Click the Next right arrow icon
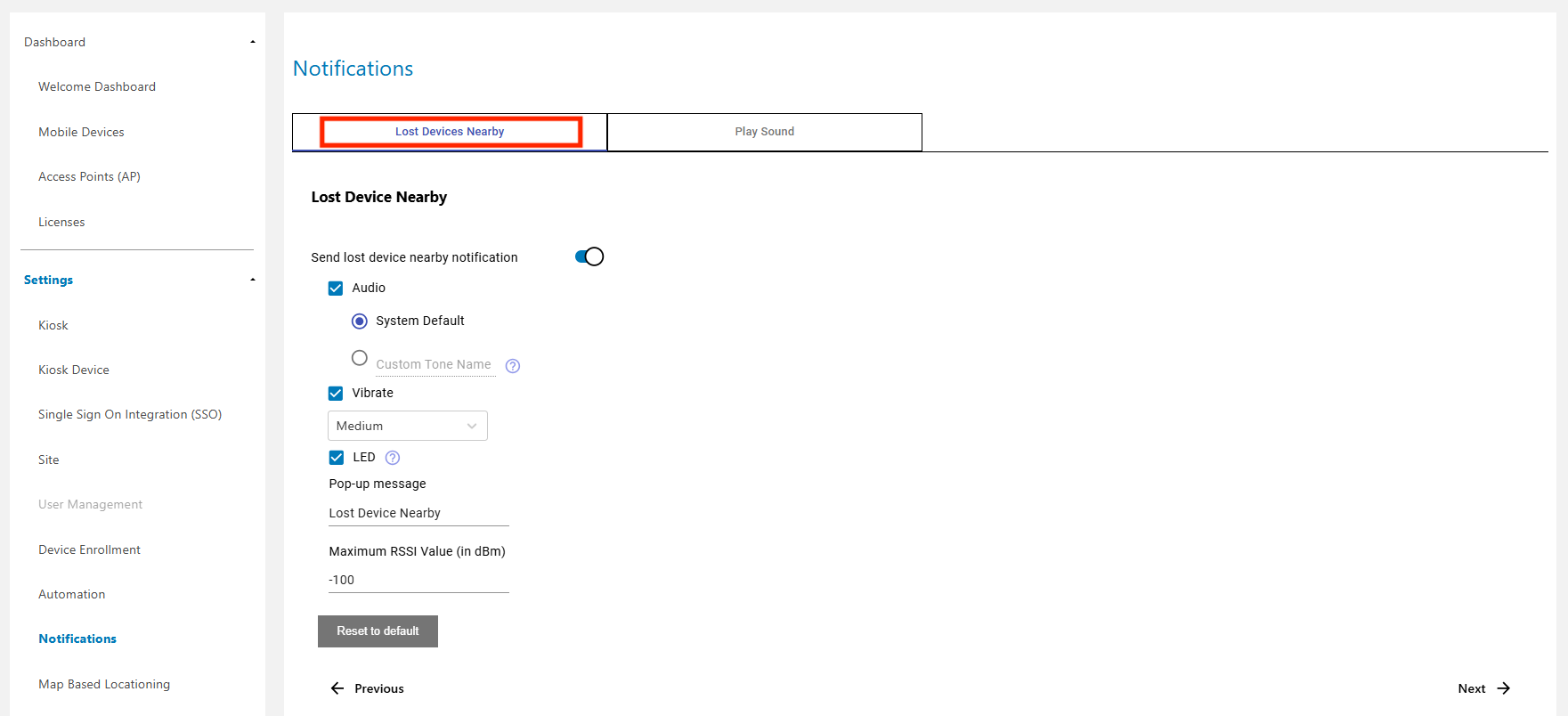The image size is (1568, 716). 1504,688
